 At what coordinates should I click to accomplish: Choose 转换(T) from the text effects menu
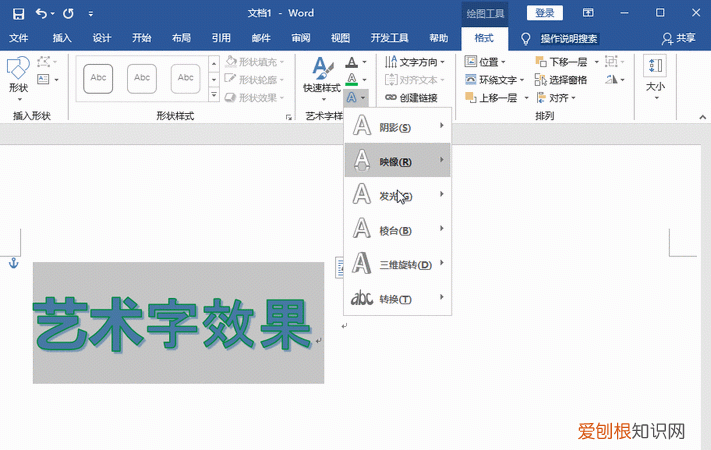398,298
